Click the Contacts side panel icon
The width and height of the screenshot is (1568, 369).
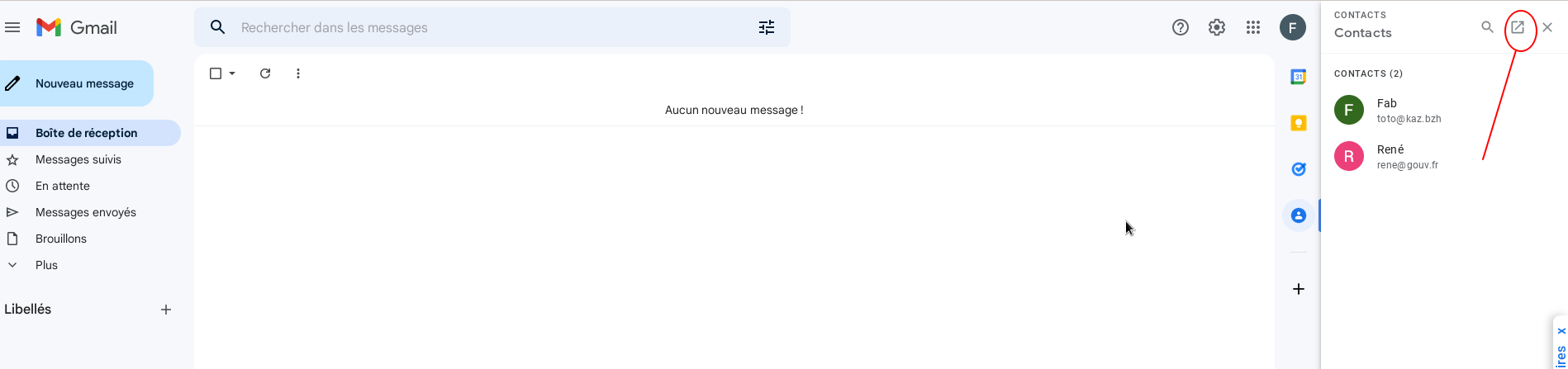click(1298, 215)
